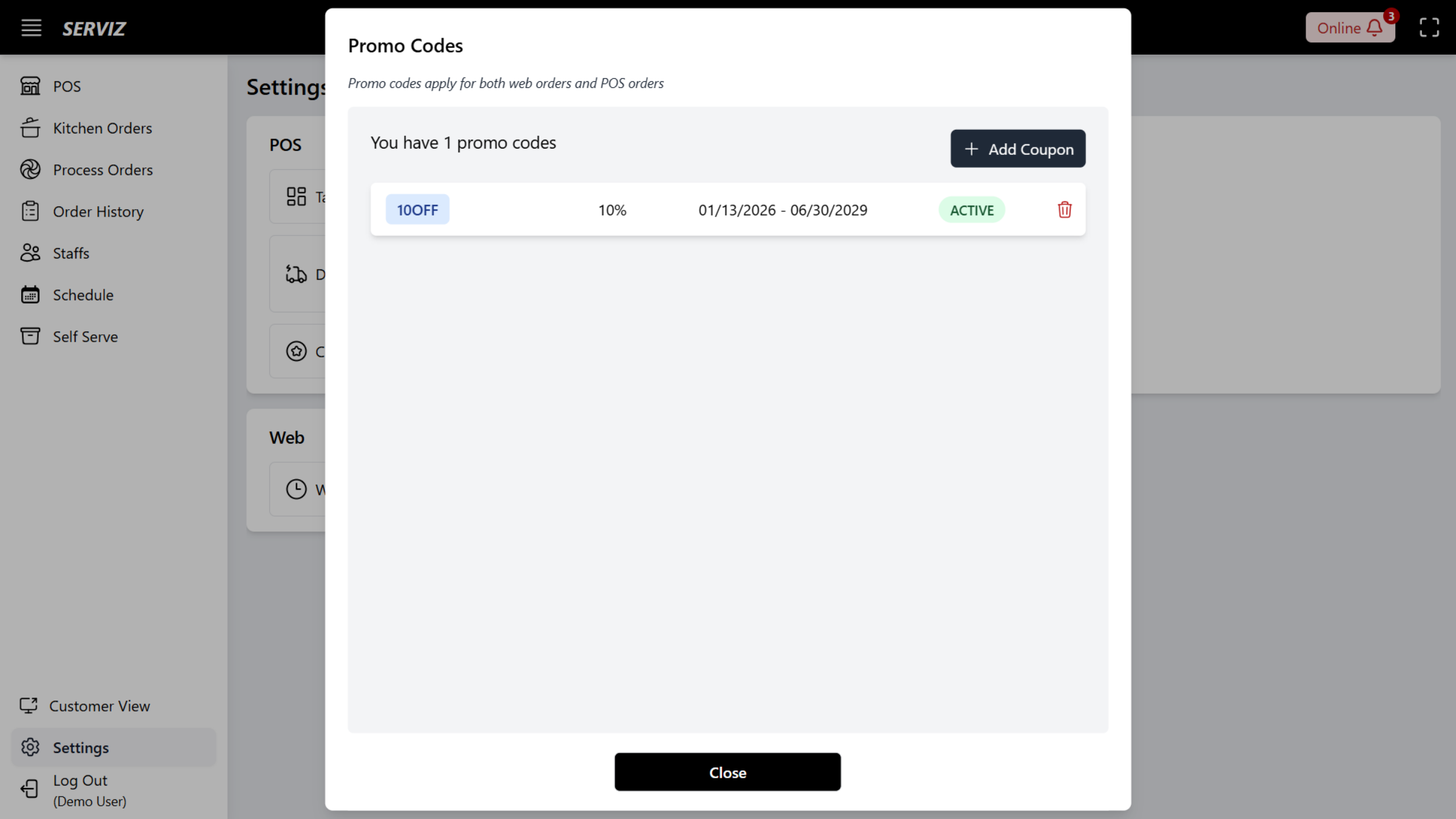Click the SERVIZ logo
Viewport: 1456px width, 819px height.
[x=94, y=28]
